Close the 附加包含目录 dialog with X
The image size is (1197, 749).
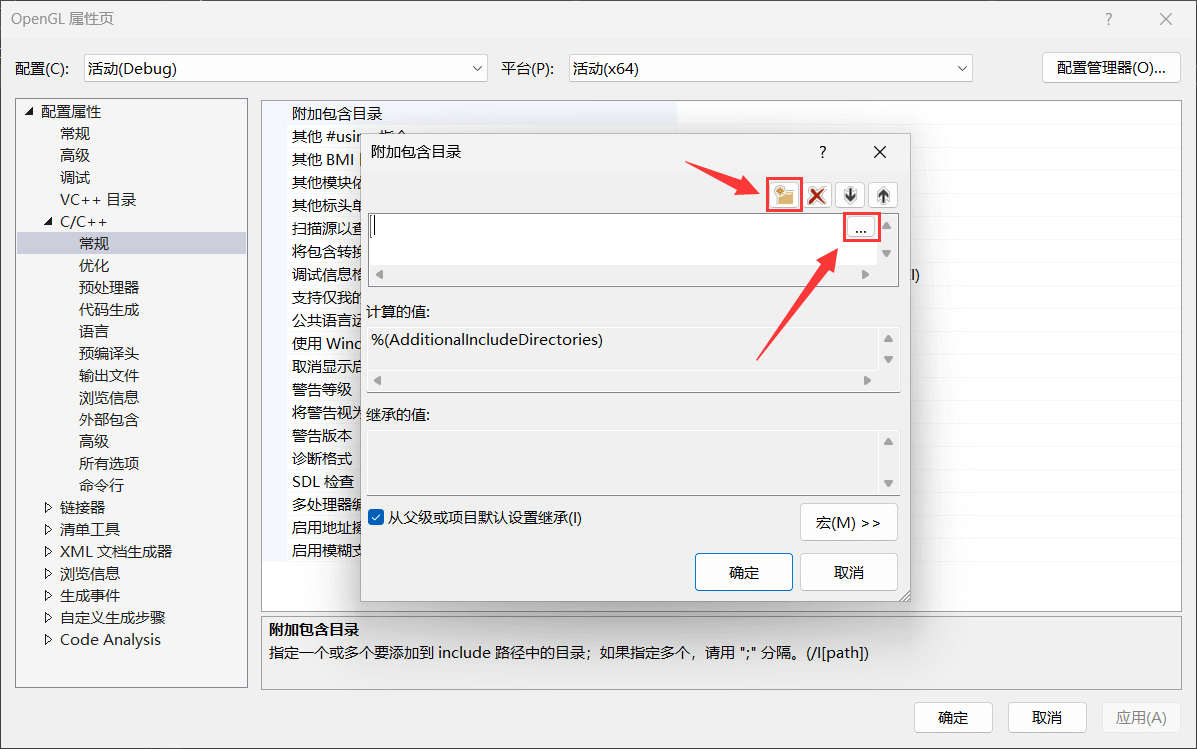point(879,152)
